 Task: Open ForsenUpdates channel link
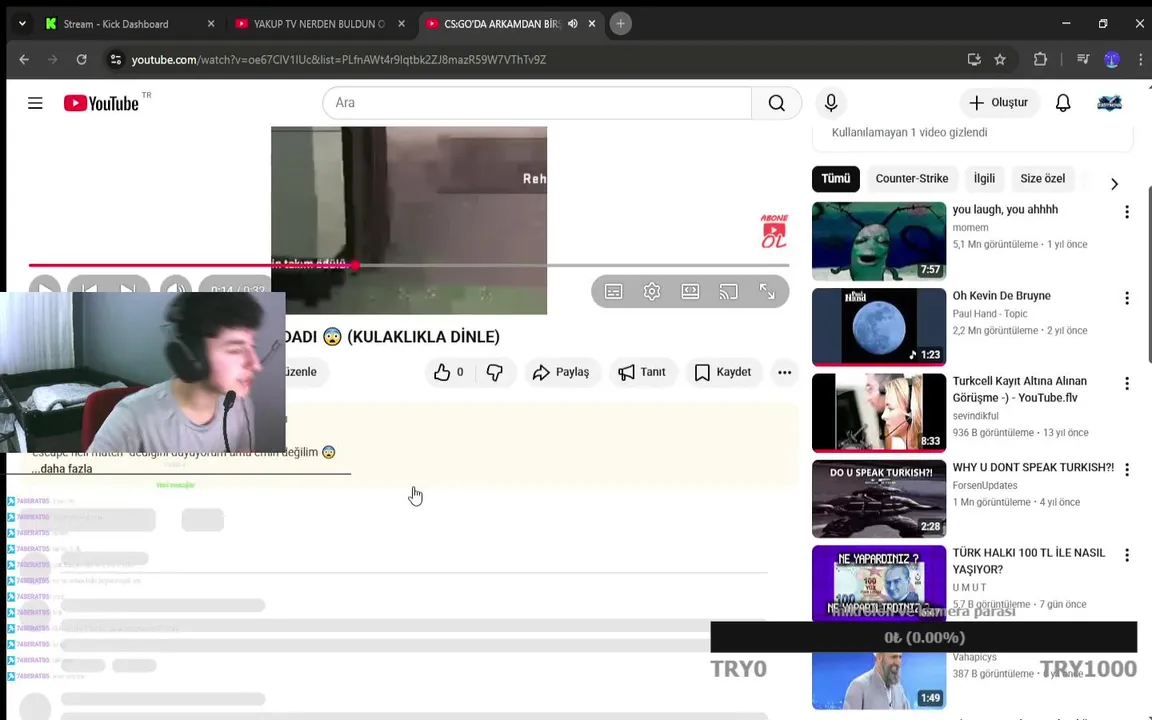click(x=984, y=486)
